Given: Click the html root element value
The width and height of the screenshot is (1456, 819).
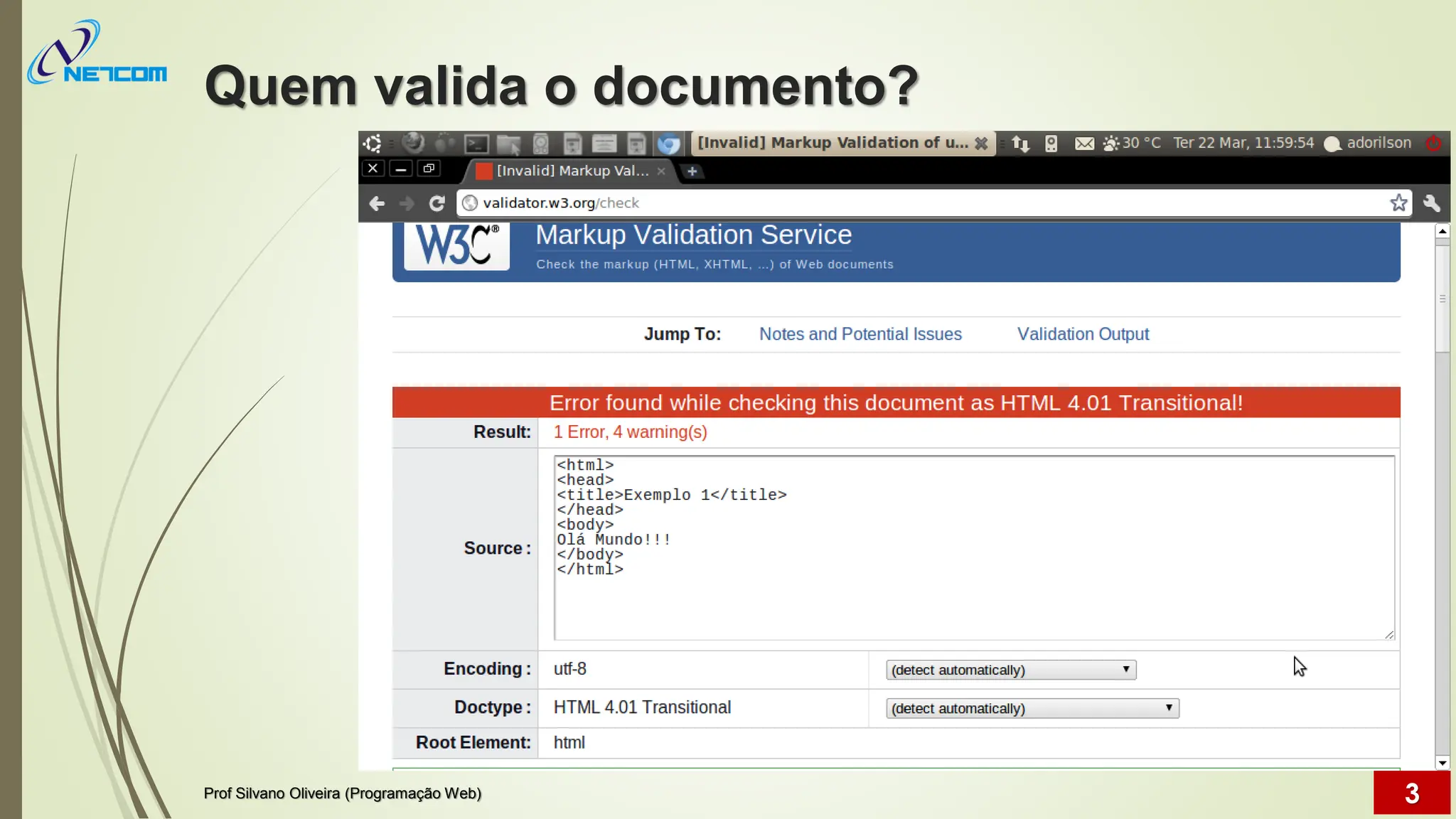Looking at the screenshot, I should (x=569, y=742).
